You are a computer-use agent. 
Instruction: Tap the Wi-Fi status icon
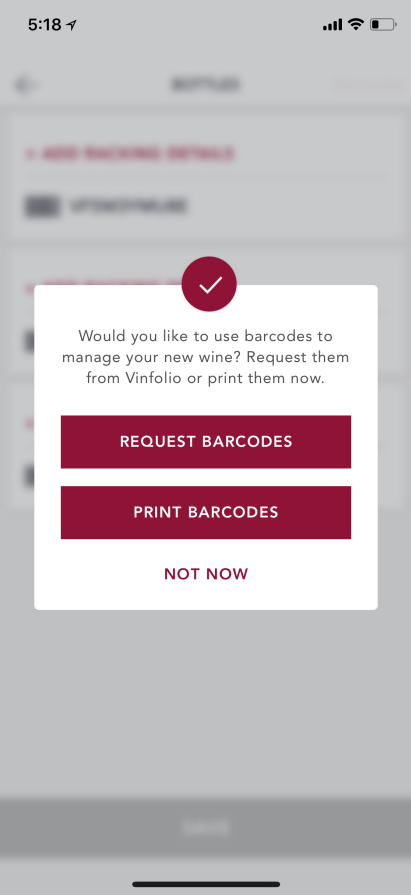coord(356,24)
